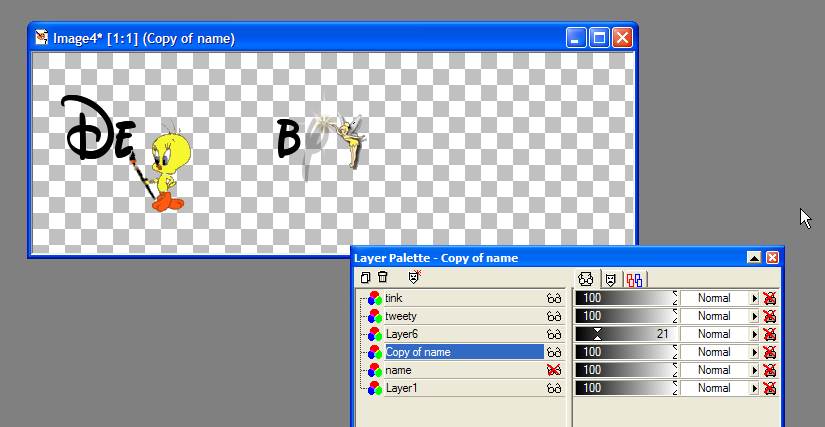Toggle lock transparency for name layer
The height and width of the screenshot is (427, 825).
click(x=770, y=370)
